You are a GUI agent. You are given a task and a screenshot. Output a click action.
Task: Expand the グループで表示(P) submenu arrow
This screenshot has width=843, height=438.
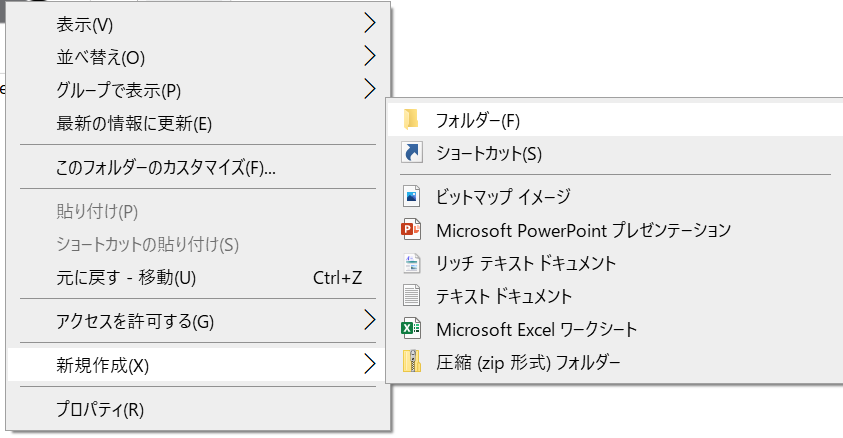pyautogui.click(x=369, y=89)
